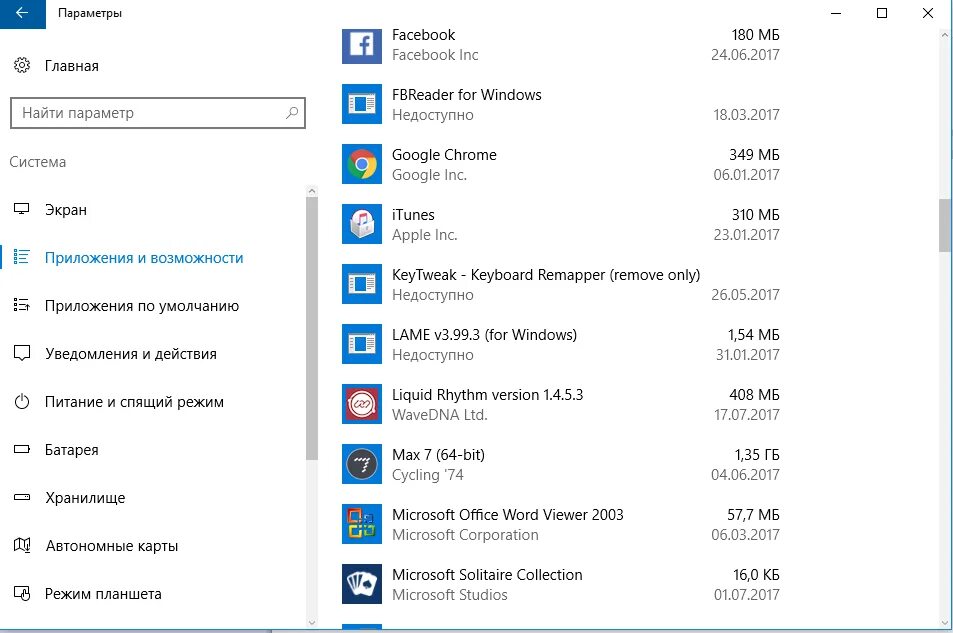Click the Liquid Rhythm app icon
The width and height of the screenshot is (953, 633).
coord(362,404)
